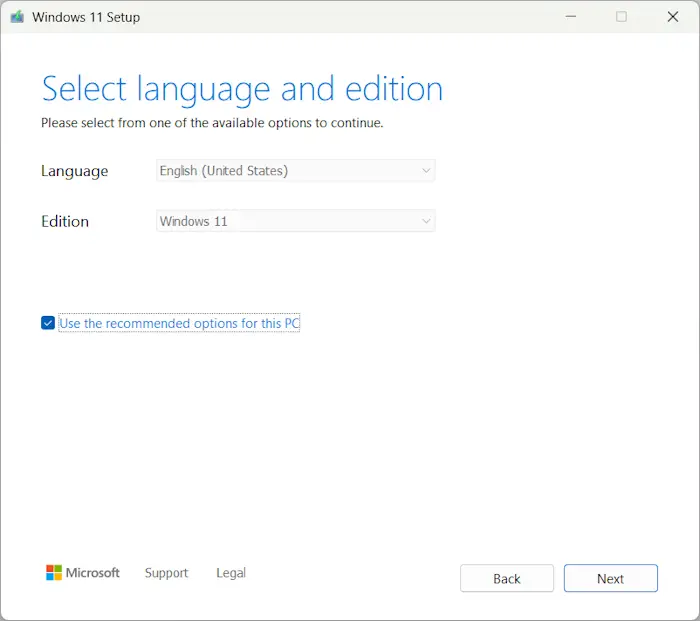Uncheck 'Use the recommended options for this PC'
This screenshot has height=621, width=700.
point(48,323)
